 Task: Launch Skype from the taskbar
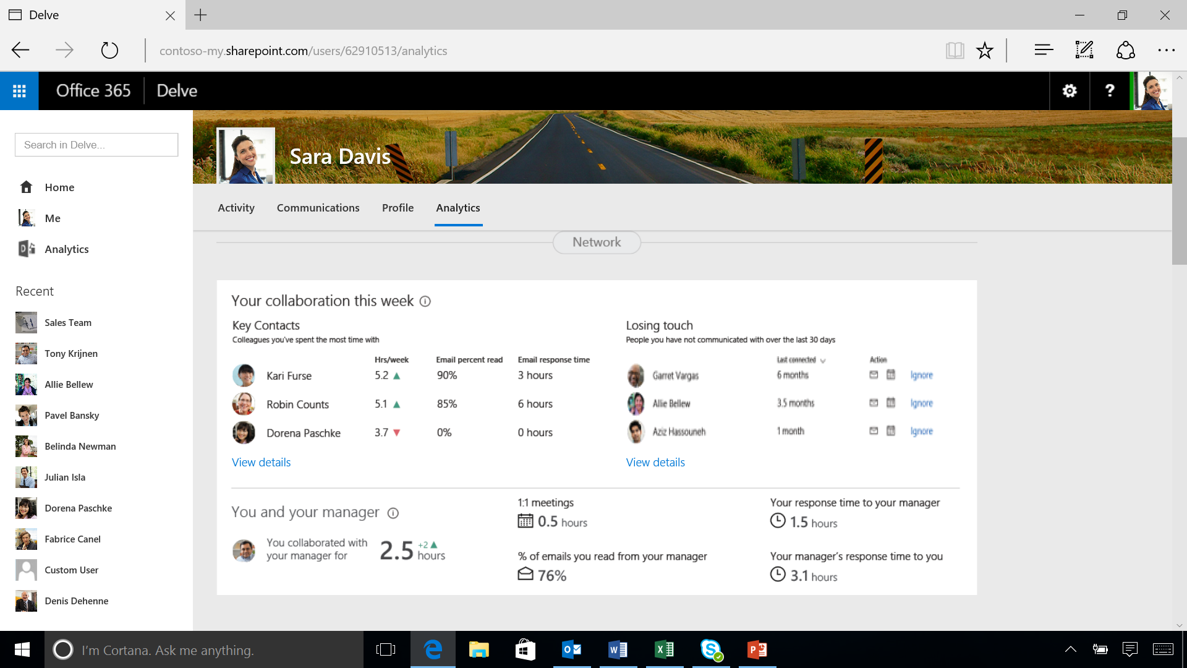coord(711,650)
